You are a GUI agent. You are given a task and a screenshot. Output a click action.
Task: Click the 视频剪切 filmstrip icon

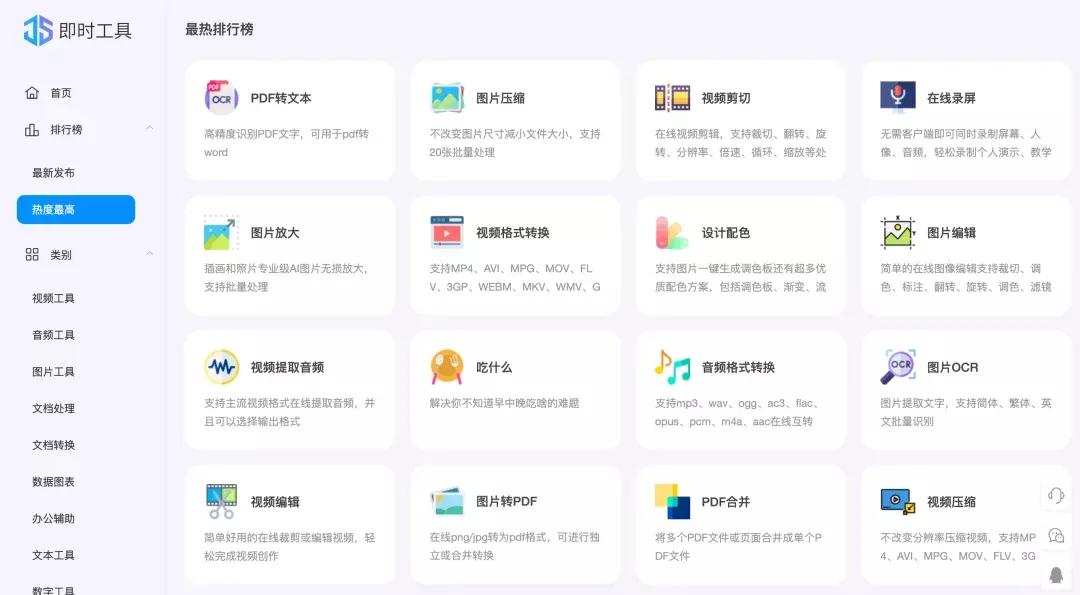coord(671,98)
